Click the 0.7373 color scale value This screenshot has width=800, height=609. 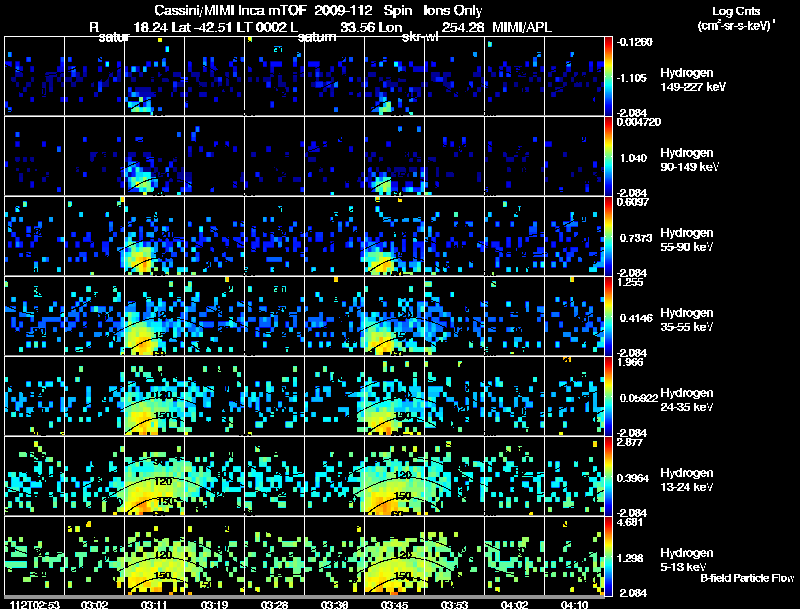tap(636, 238)
